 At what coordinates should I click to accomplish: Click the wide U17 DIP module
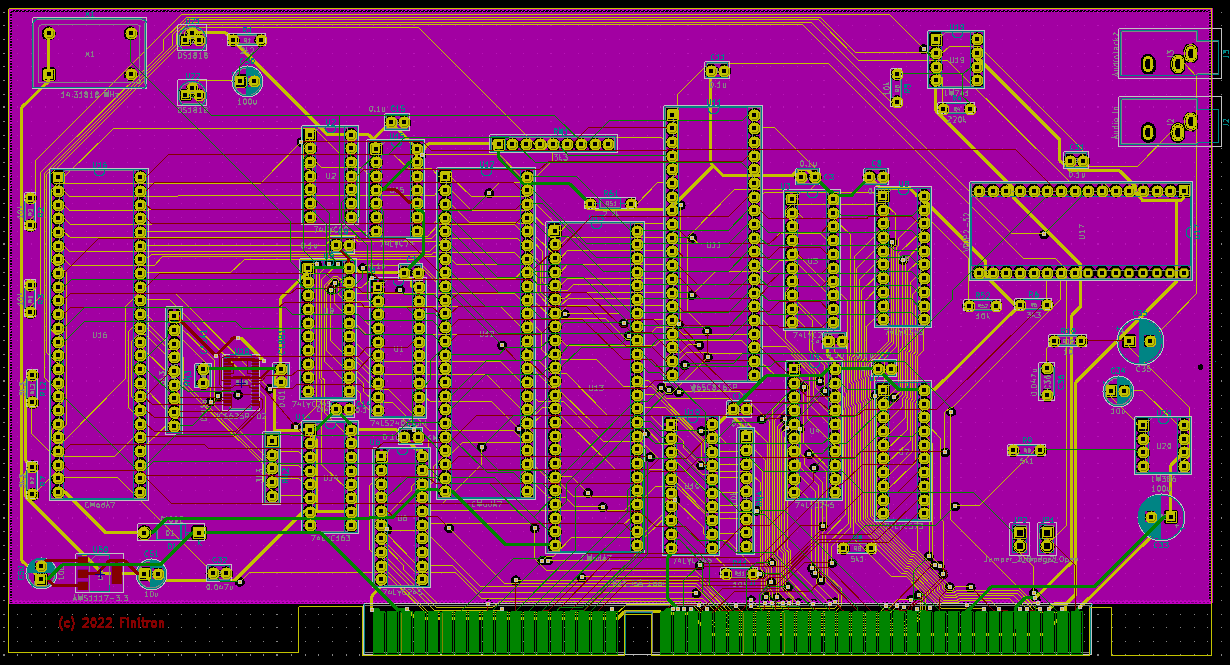[1080, 231]
